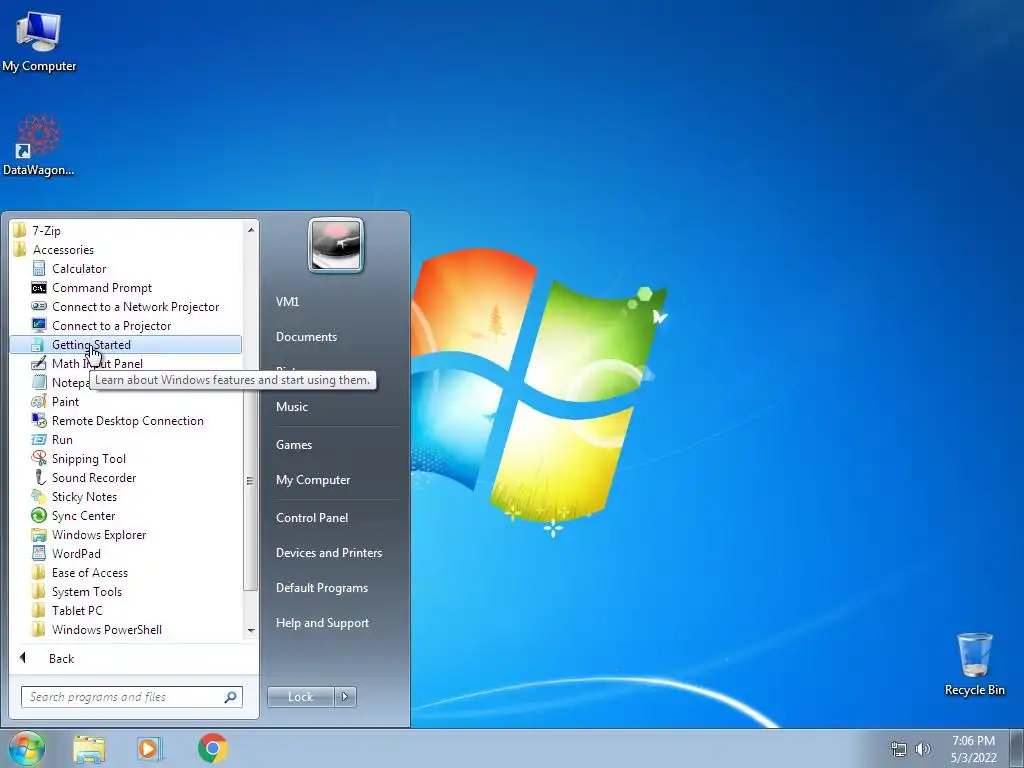Open Windows Media Player from the taskbar
Screen dimensions: 1024x768
pyautogui.click(x=150, y=748)
